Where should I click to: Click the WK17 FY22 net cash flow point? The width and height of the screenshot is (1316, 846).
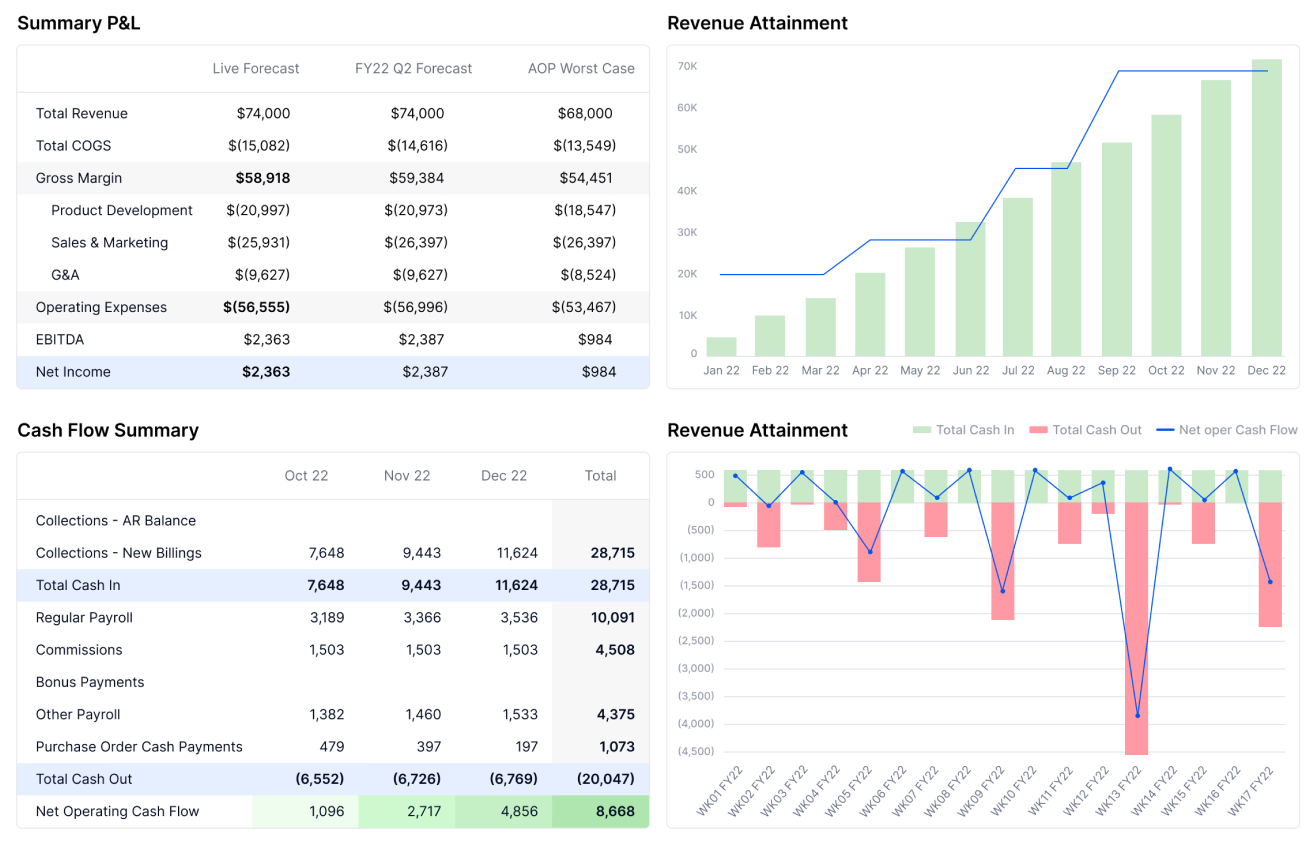[1270, 582]
